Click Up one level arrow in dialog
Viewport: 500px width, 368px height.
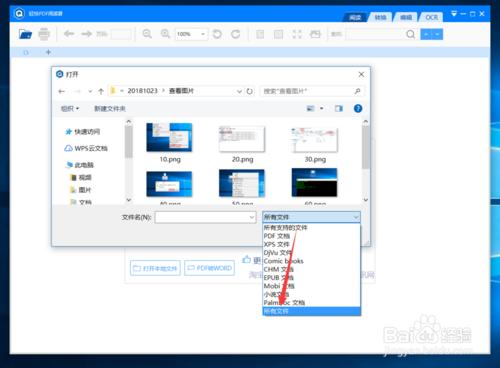tap(101, 91)
